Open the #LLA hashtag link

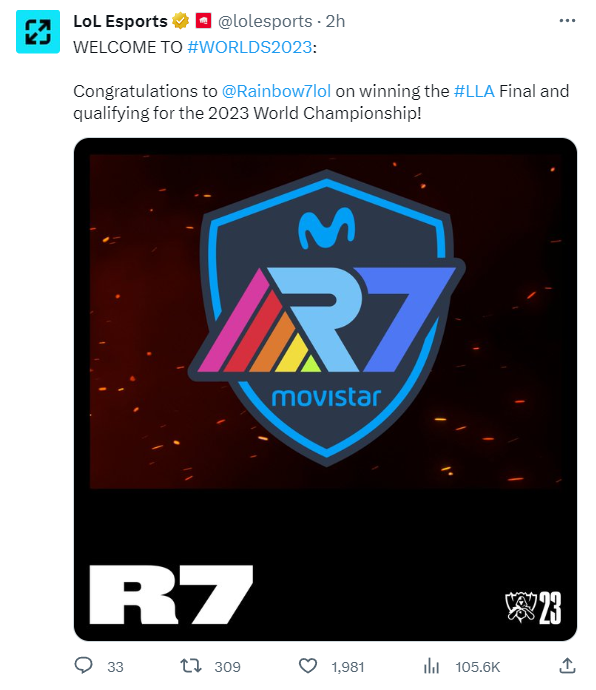(x=474, y=91)
